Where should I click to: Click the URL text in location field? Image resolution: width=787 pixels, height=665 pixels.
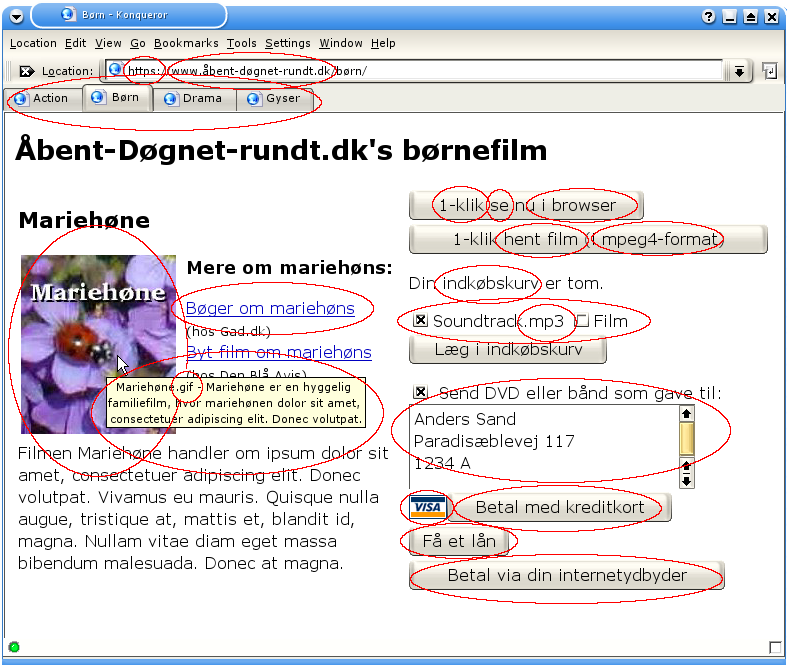(247, 71)
